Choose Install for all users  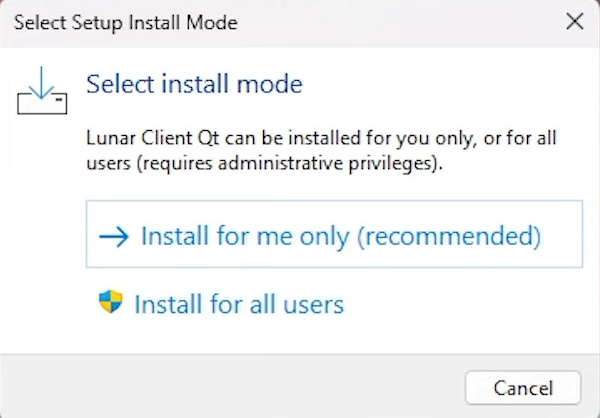[x=221, y=304]
